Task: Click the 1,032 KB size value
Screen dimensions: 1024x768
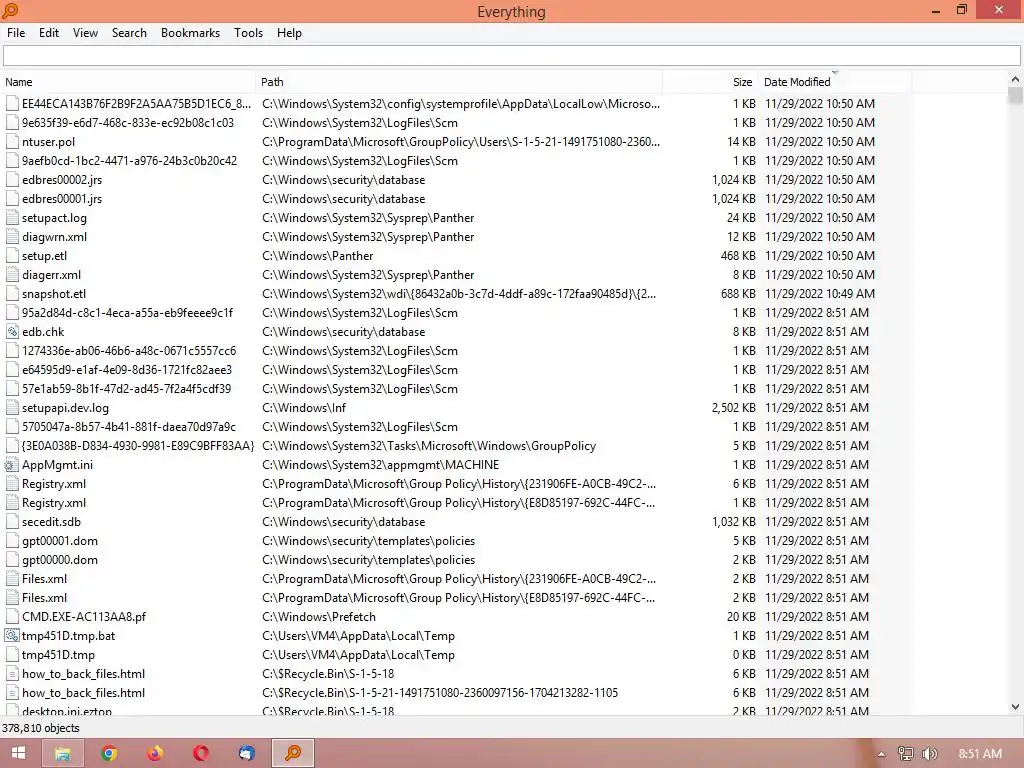Action: pyautogui.click(x=733, y=522)
